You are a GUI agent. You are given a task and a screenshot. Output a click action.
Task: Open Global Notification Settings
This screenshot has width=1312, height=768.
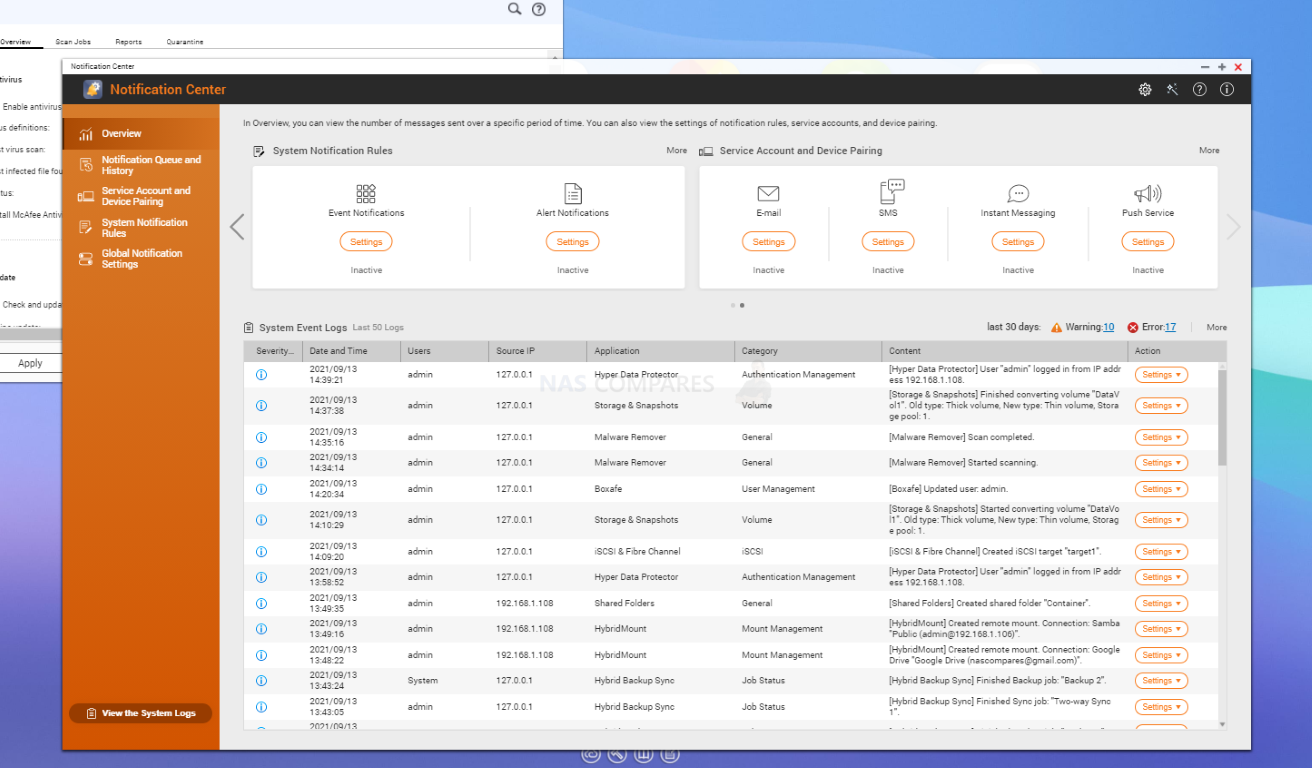click(140, 259)
